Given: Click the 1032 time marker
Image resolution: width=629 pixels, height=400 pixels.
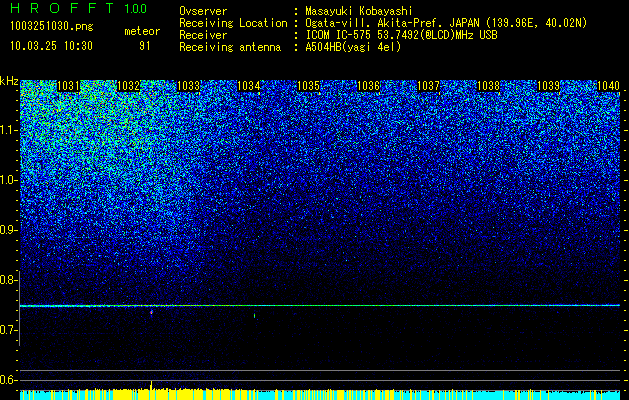Looking at the screenshot, I should [128, 86].
